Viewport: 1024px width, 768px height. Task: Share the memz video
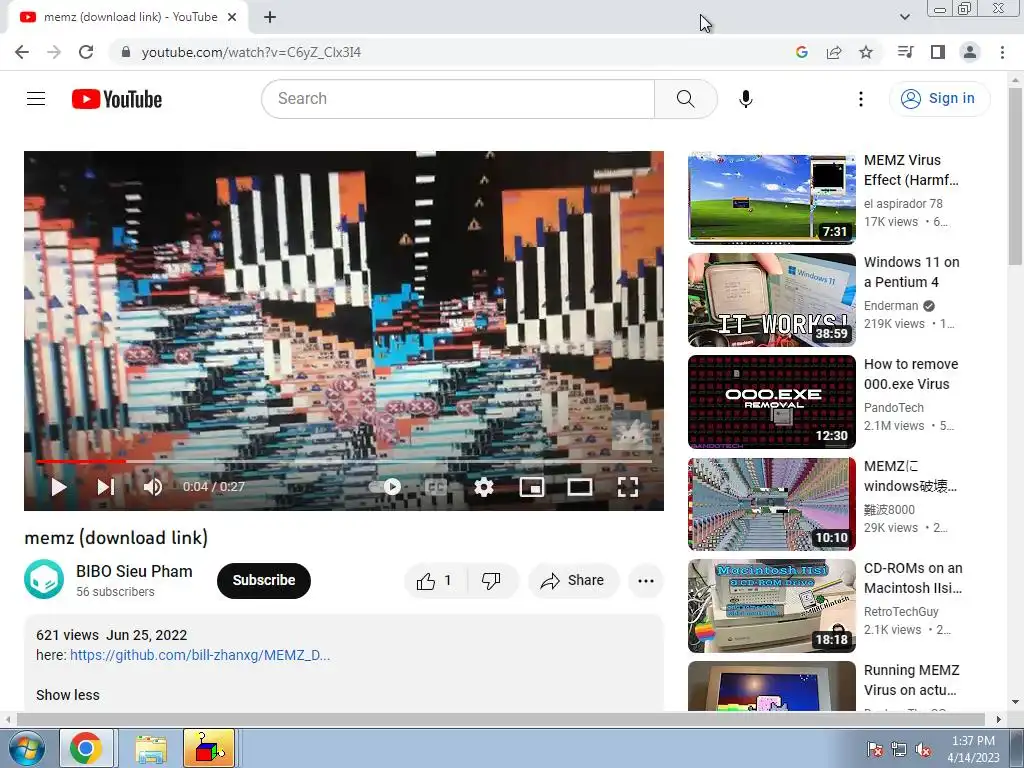(x=573, y=581)
